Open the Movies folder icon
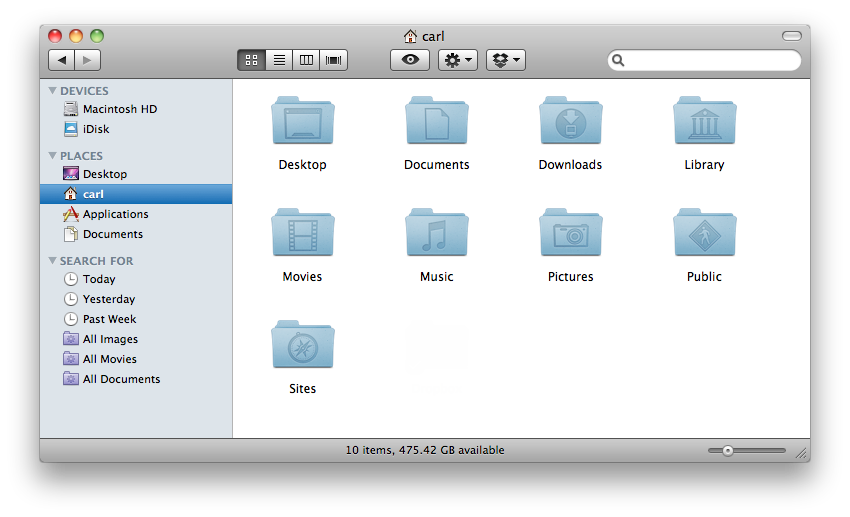850x517 pixels. (302, 232)
